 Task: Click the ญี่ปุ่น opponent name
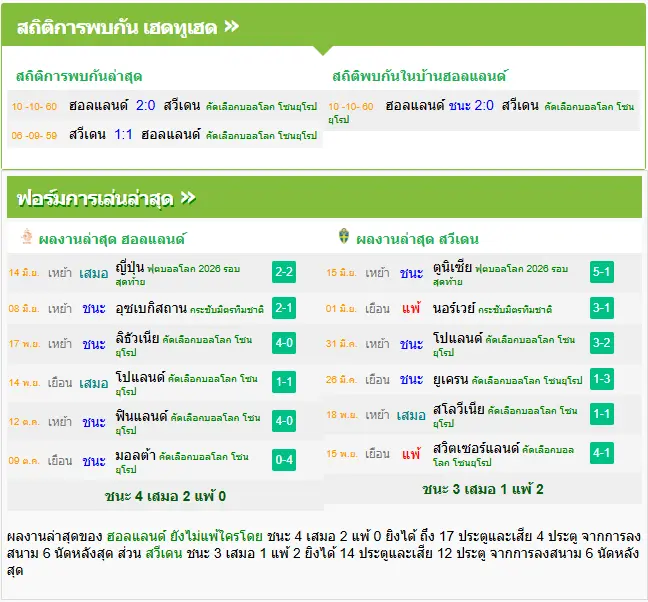130,267
